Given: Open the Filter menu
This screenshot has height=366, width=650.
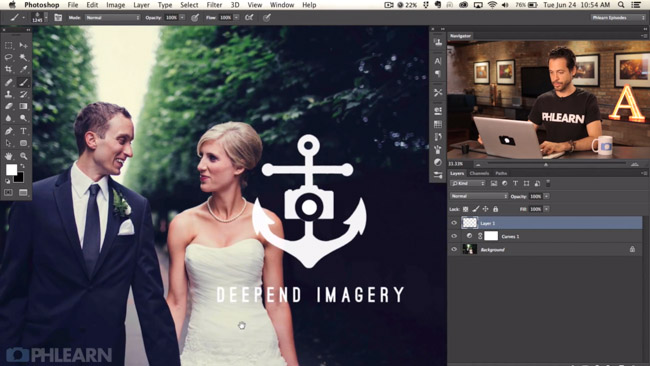Looking at the screenshot, I should tap(214, 5).
